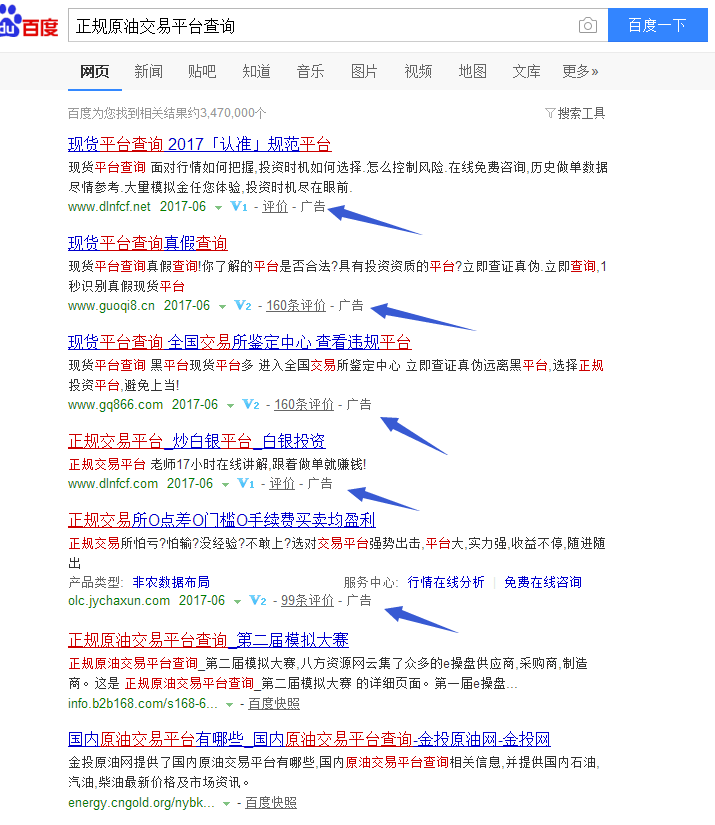Click 160条评价 link for www.gq866.com
The image size is (715, 825).
304,404
